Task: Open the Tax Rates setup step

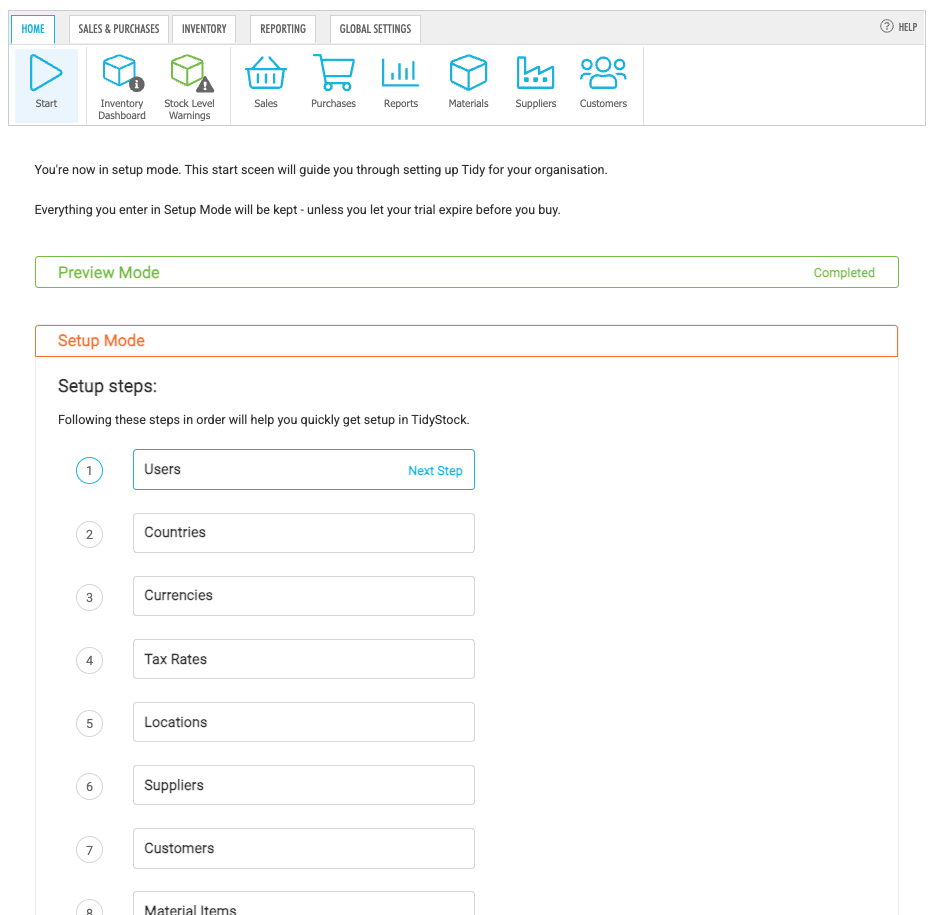Action: tap(304, 659)
